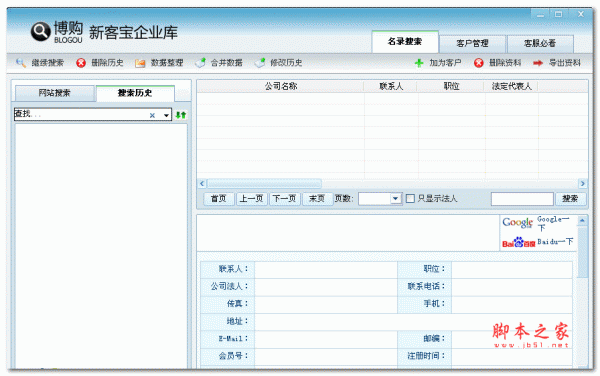
Task: Click the green sort arrows icon
Action: [181, 115]
